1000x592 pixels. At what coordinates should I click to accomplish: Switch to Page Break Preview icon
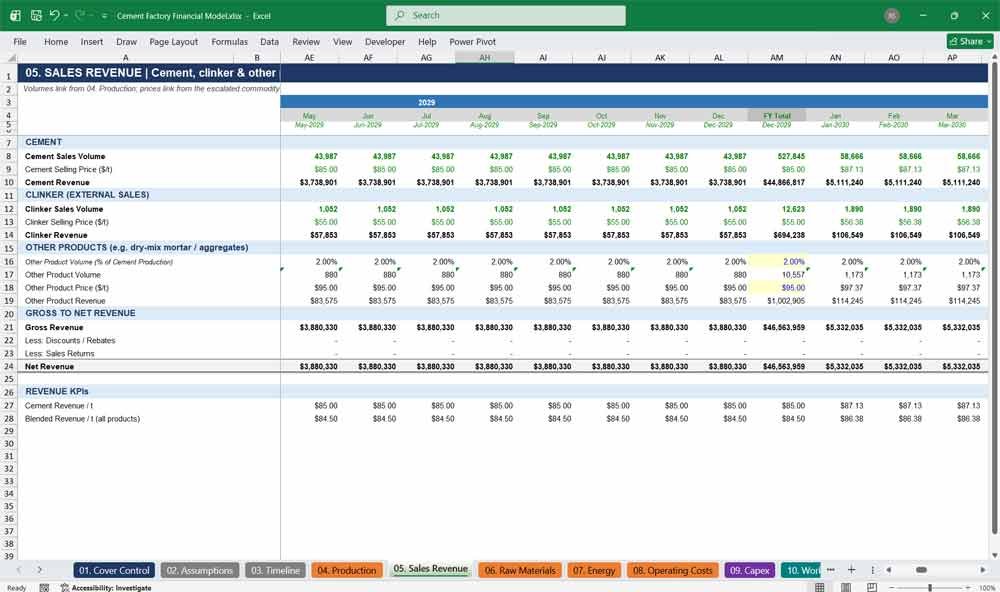[x=872, y=587]
